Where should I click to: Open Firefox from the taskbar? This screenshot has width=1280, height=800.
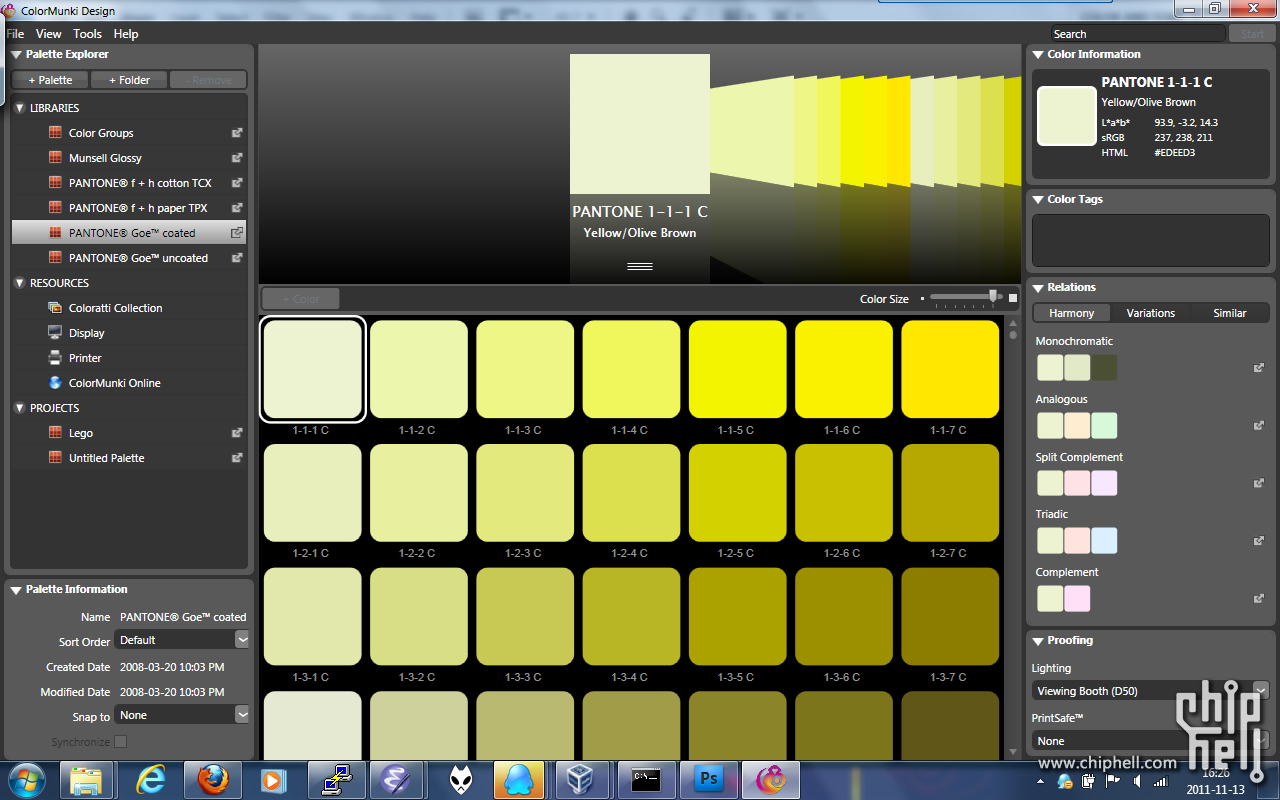(212, 779)
